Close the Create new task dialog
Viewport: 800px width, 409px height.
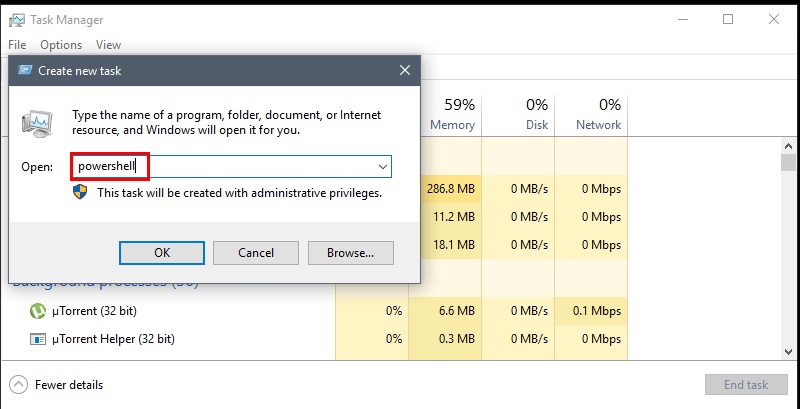[x=405, y=70]
